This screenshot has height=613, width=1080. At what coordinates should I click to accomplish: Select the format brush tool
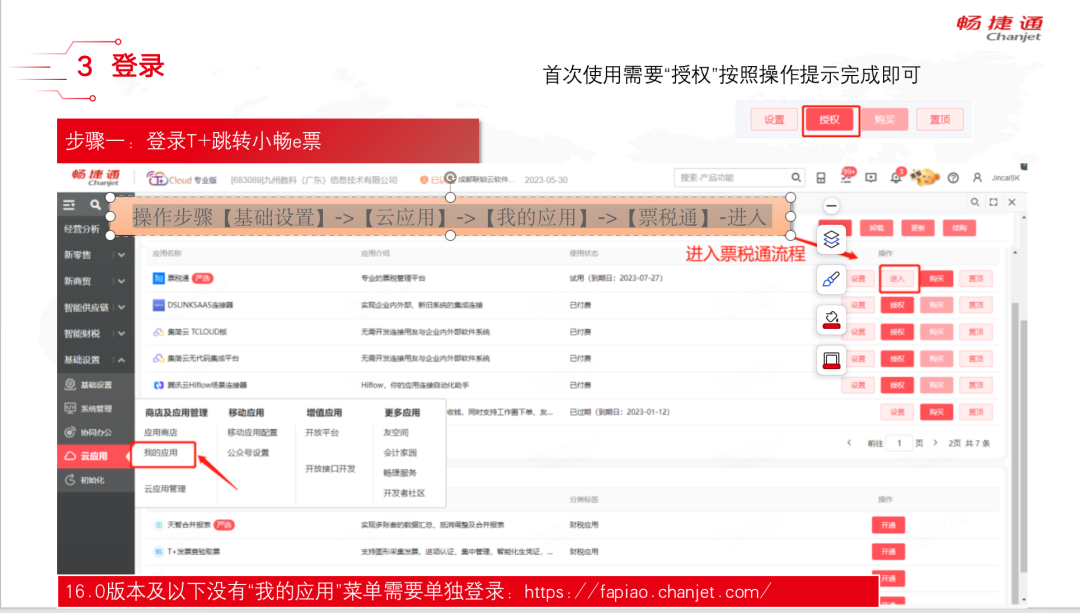point(831,280)
